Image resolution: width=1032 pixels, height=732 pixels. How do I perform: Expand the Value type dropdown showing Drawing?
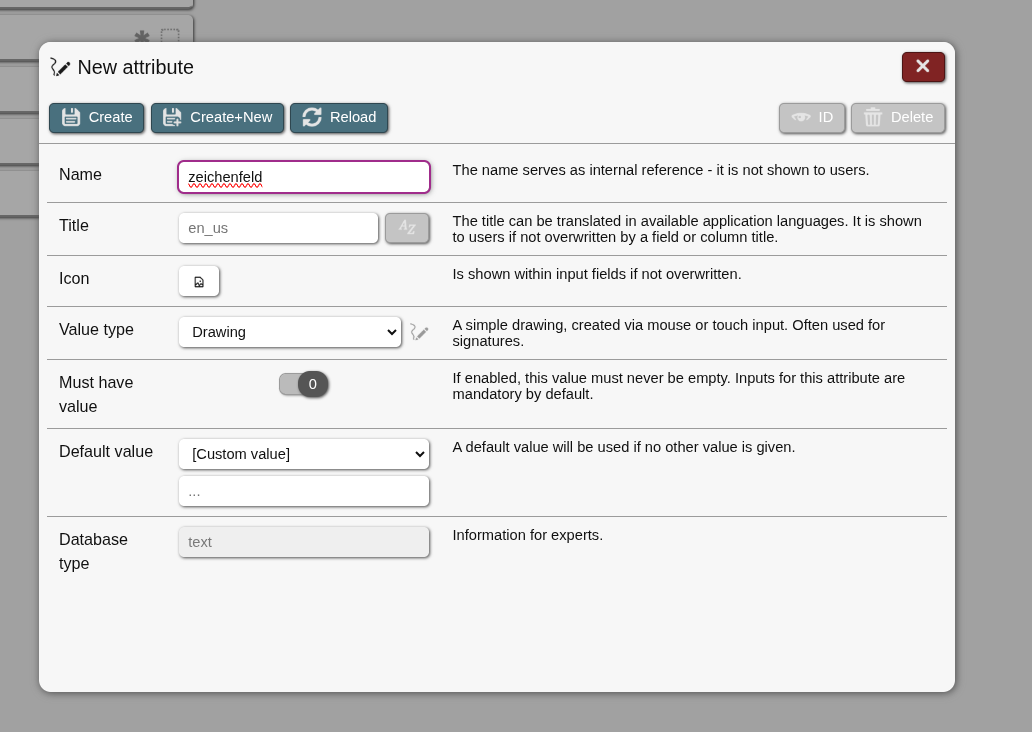pos(290,332)
